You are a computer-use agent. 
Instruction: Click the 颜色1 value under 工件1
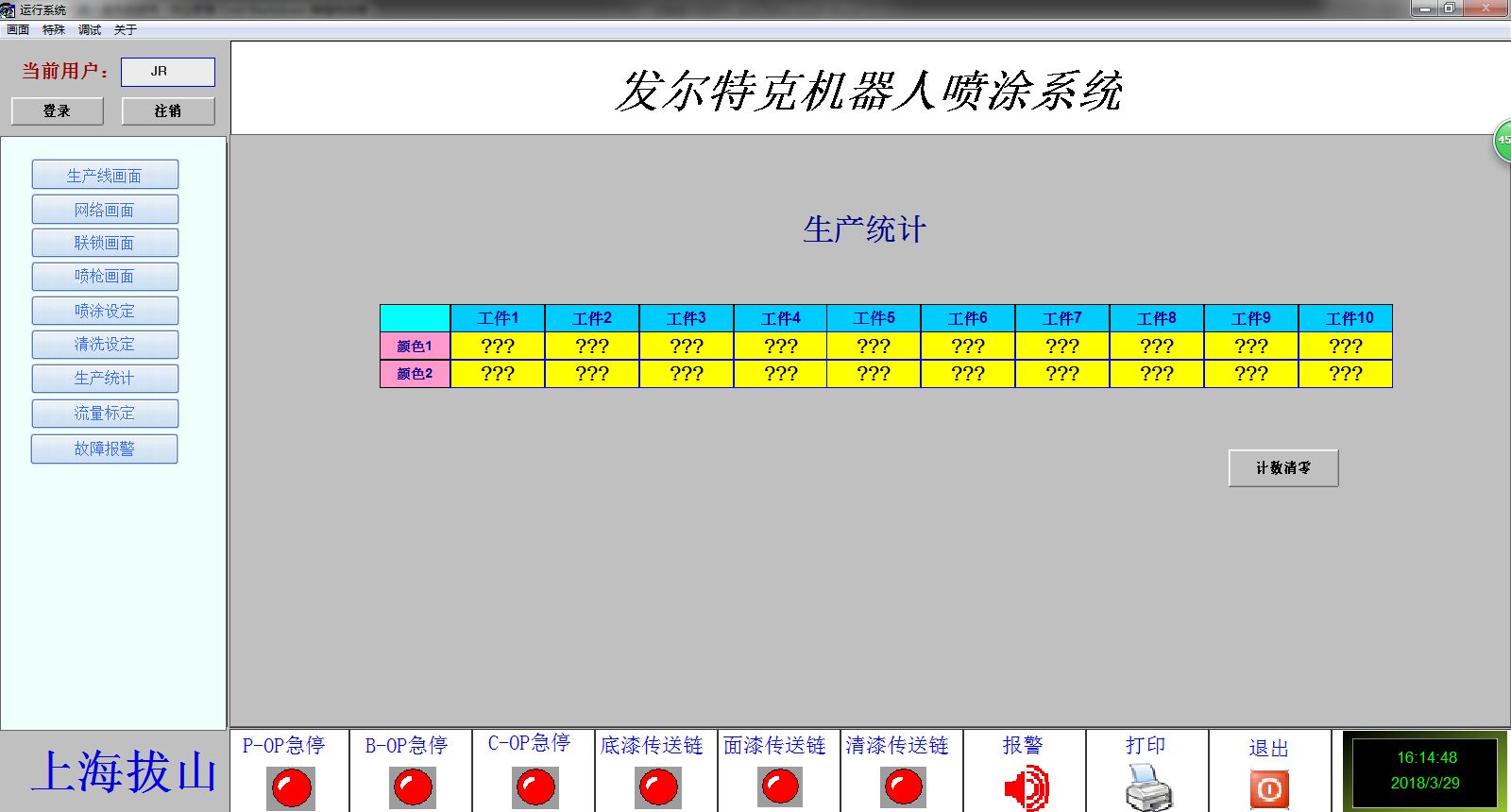(498, 346)
